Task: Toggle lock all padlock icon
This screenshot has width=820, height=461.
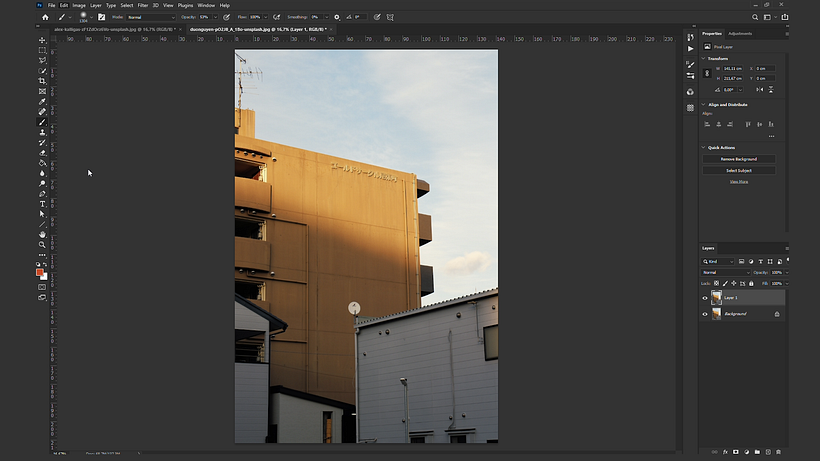Action: click(x=751, y=283)
